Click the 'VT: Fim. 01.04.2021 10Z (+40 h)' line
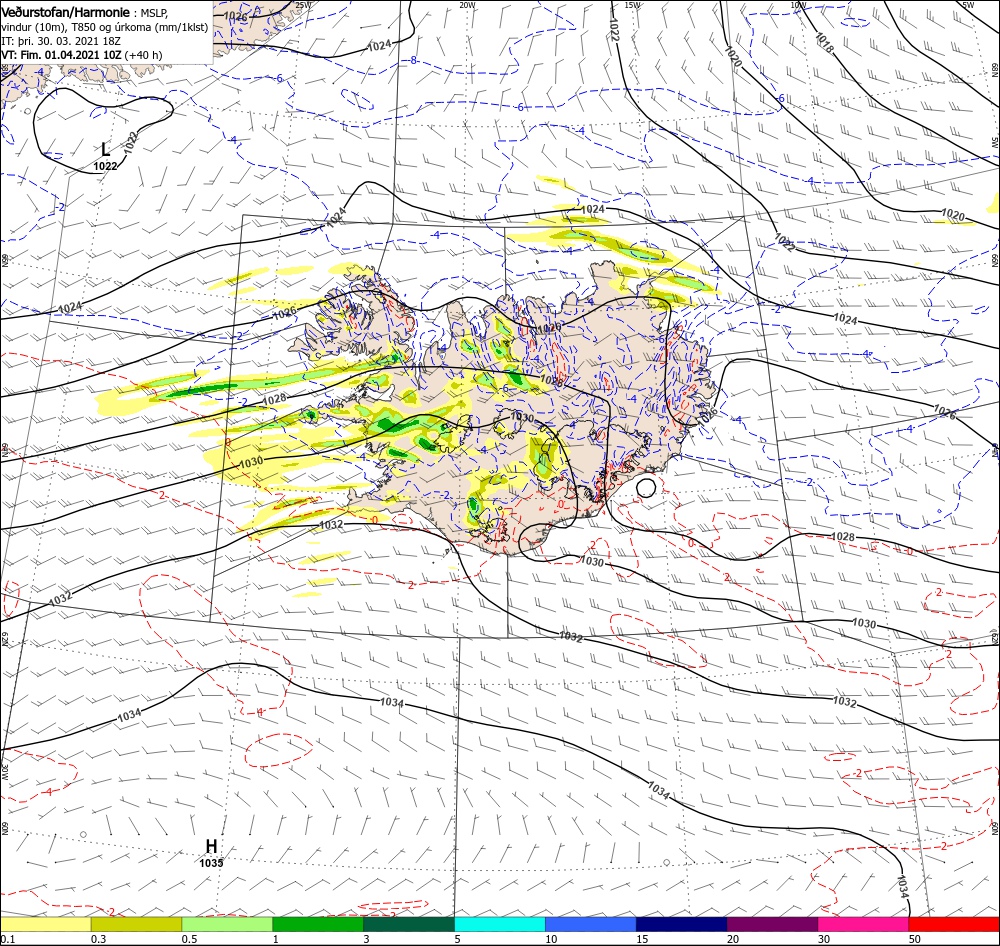The width and height of the screenshot is (1000, 946). pos(82,55)
